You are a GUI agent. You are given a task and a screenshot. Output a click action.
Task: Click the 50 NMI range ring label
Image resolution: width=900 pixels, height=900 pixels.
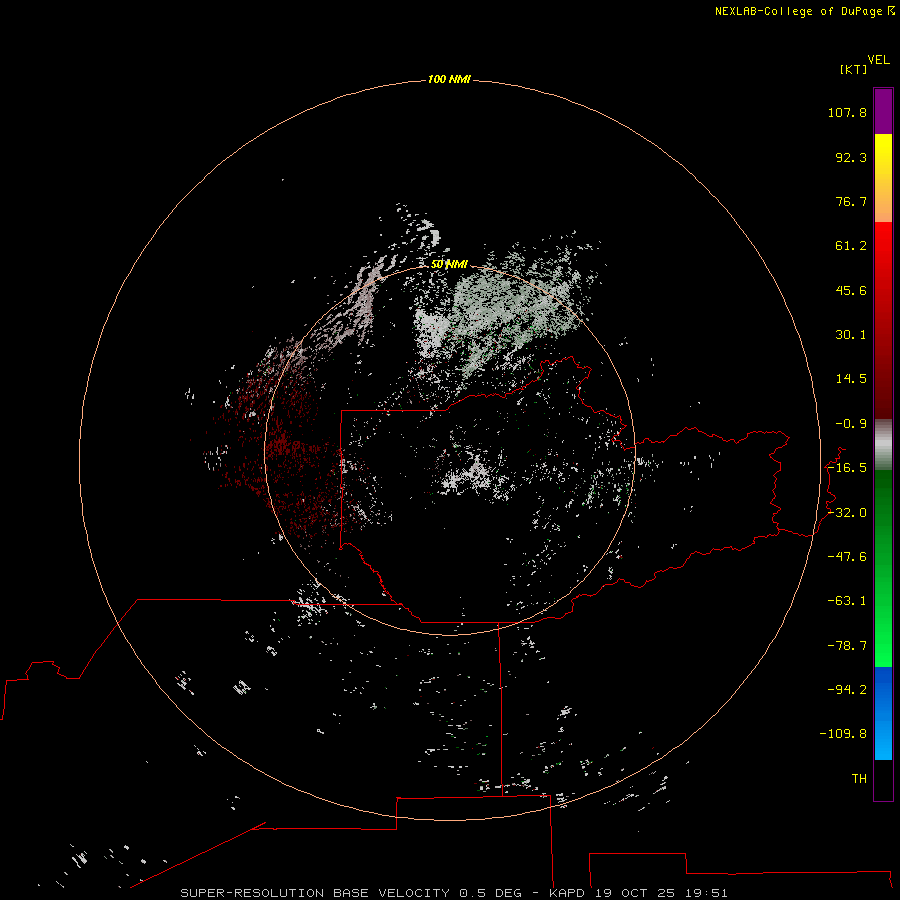(x=449, y=264)
